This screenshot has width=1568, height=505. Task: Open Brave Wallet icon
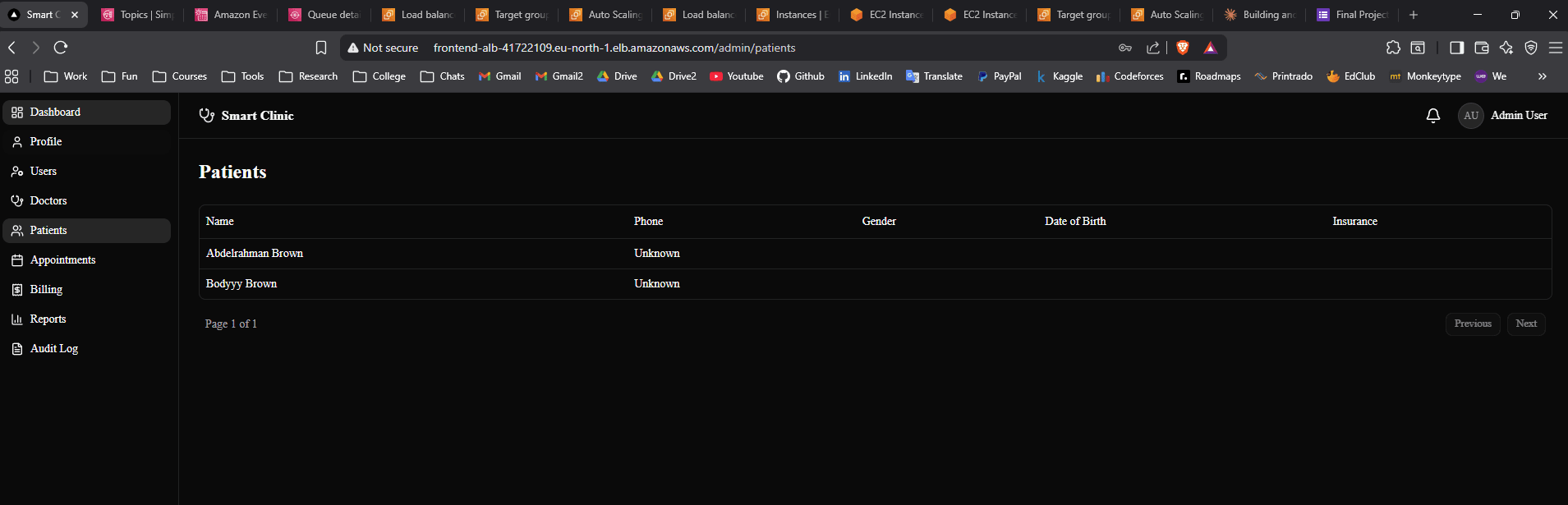coord(1482,48)
